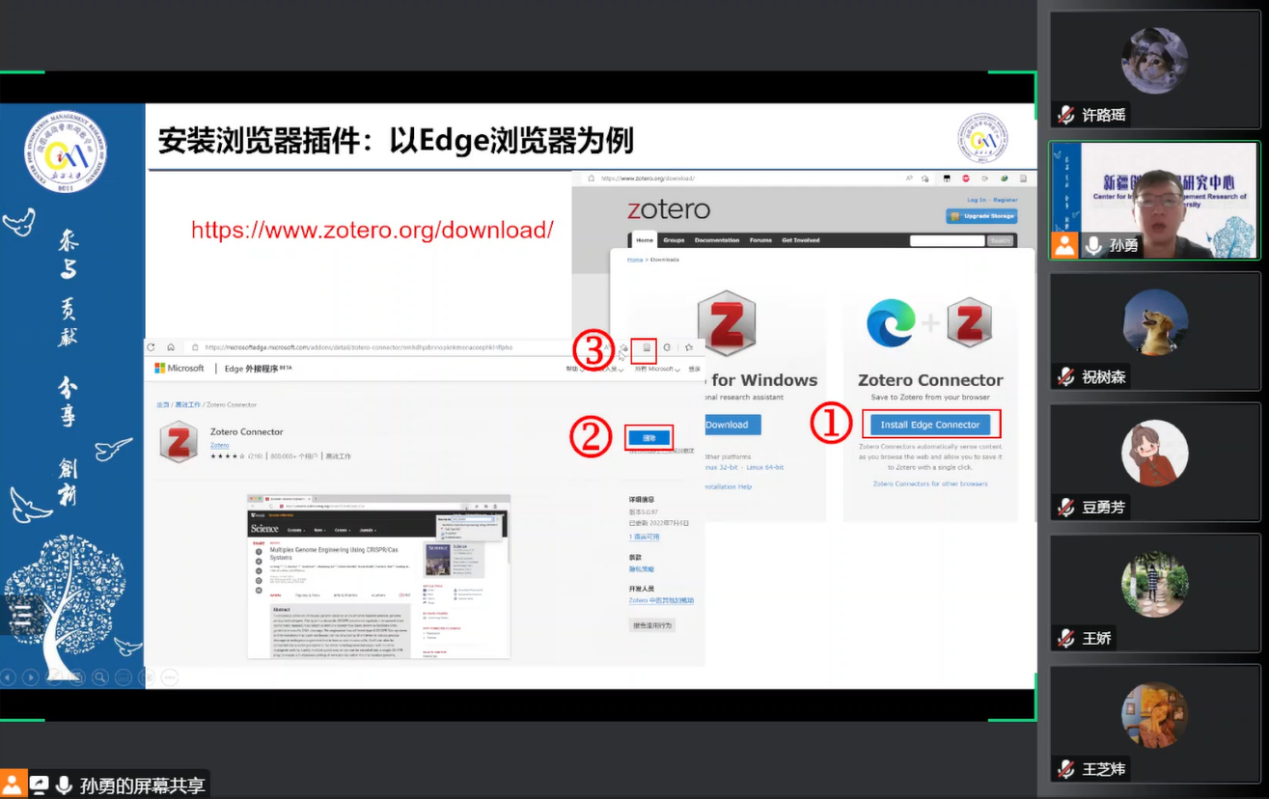Click the orange host badge on 孙勇's video
The image size is (1269, 799).
(1065, 245)
